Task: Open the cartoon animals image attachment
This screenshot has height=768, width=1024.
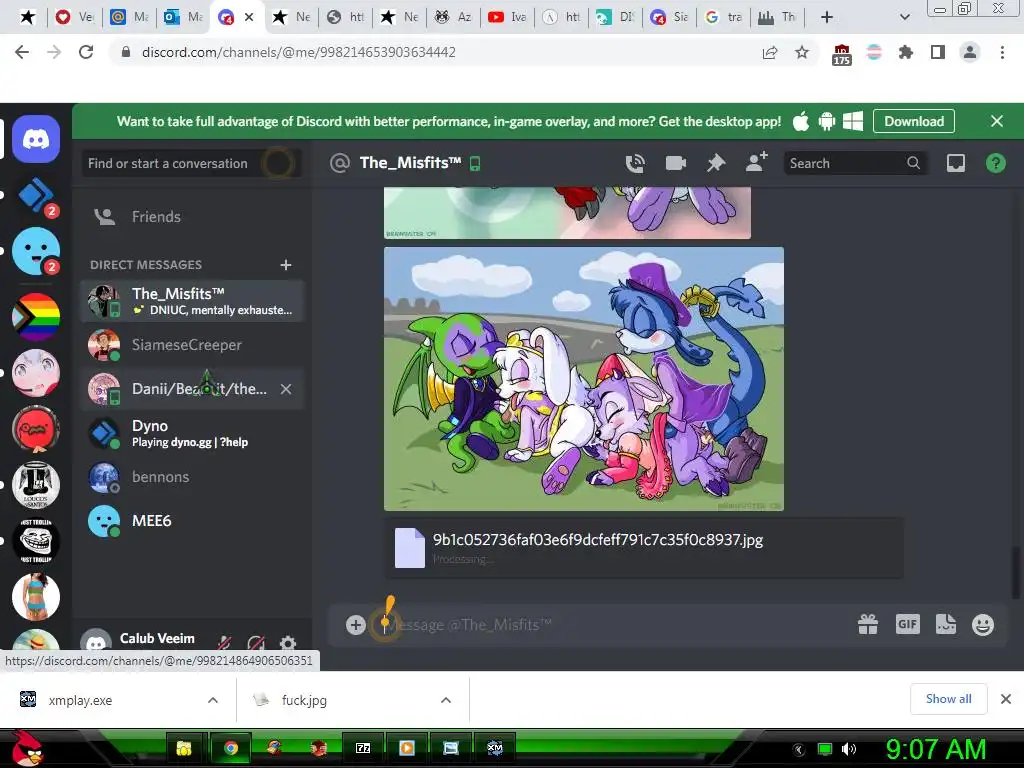Action: (584, 379)
